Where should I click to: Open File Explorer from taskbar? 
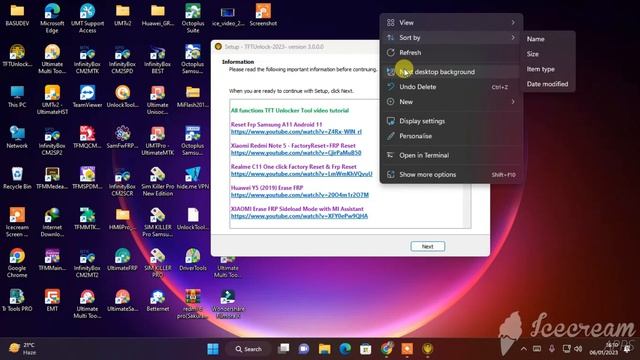324,349
